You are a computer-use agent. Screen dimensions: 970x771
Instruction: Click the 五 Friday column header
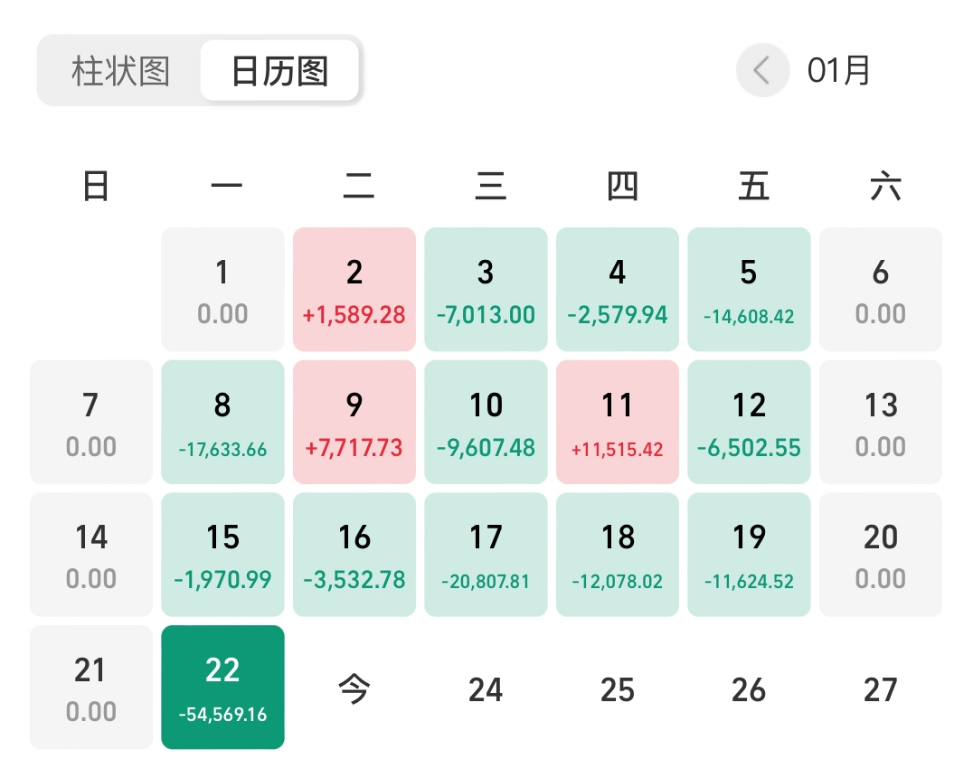pos(753,186)
